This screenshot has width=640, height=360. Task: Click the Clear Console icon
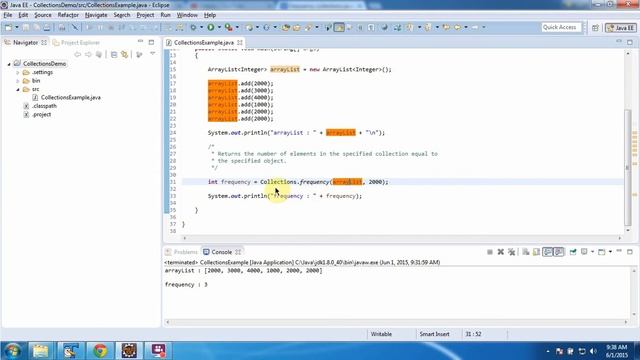526,252
